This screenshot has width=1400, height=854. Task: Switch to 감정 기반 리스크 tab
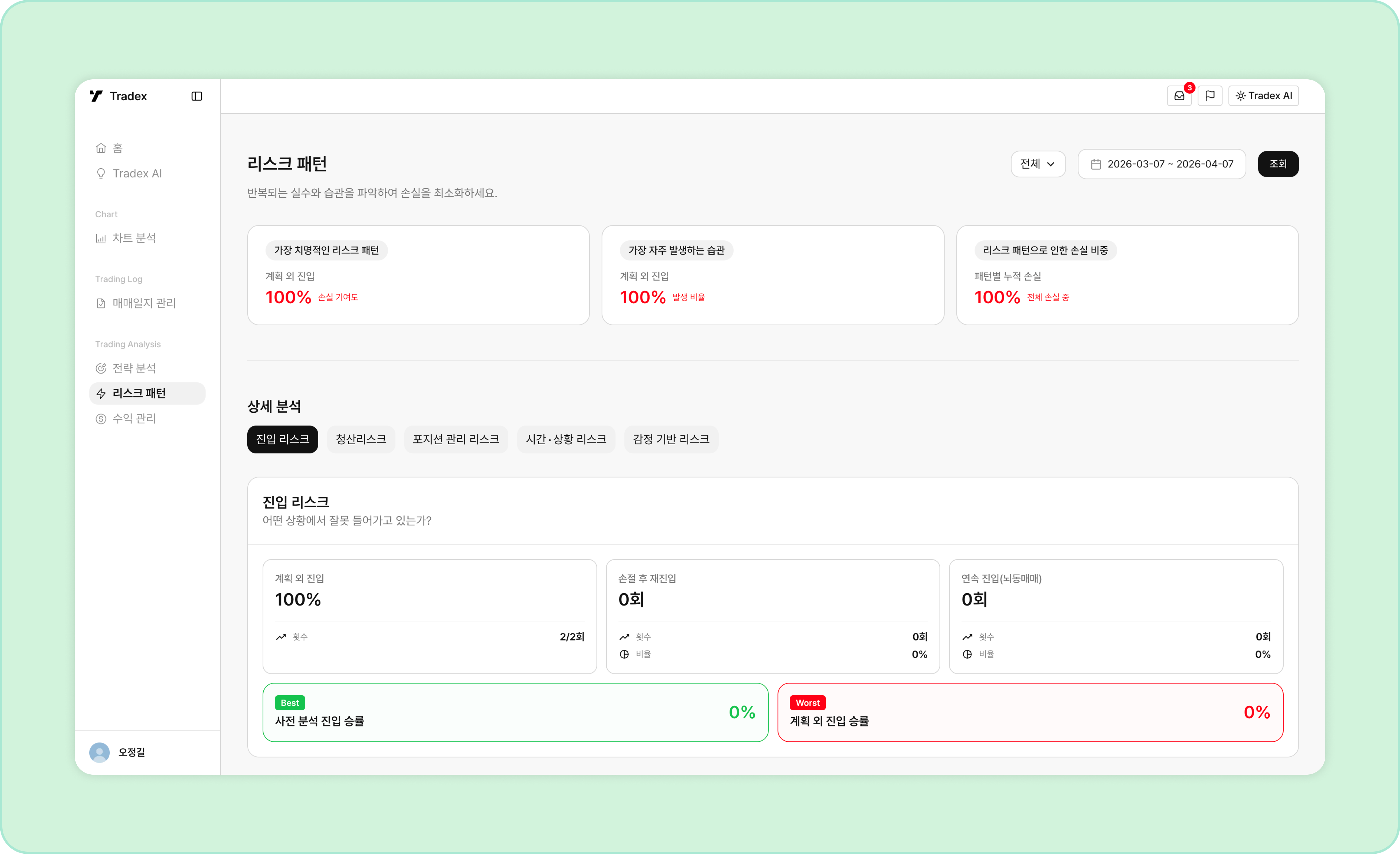671,439
